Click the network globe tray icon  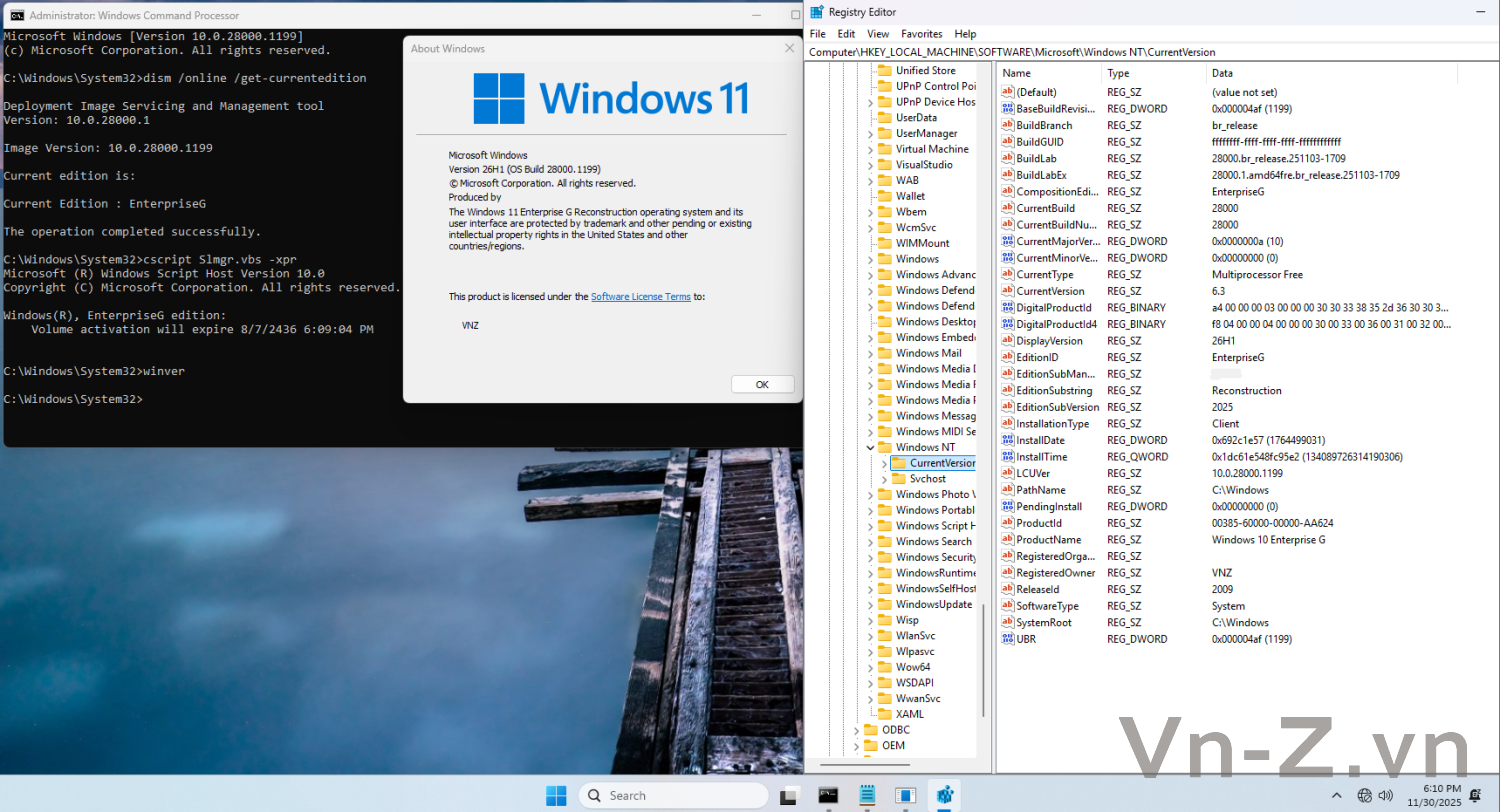(1364, 795)
